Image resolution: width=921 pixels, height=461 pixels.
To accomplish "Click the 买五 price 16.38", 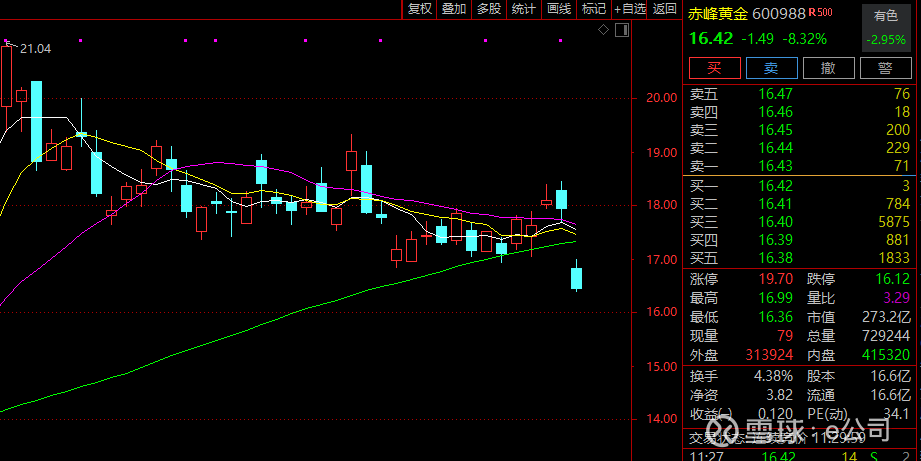I will tap(775, 258).
